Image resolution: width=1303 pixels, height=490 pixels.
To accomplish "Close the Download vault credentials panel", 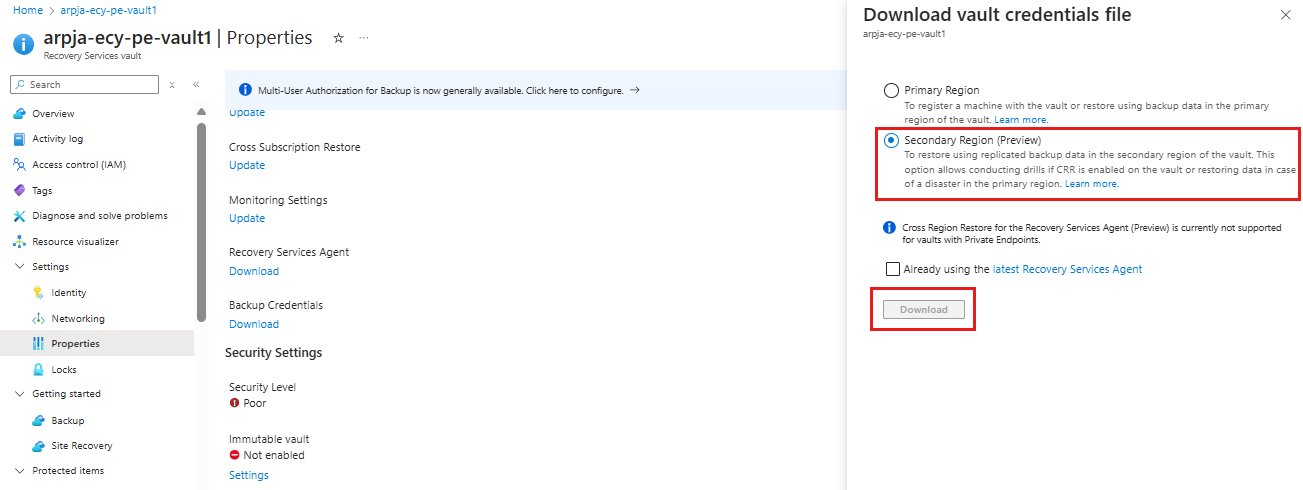I will coord(1285,15).
